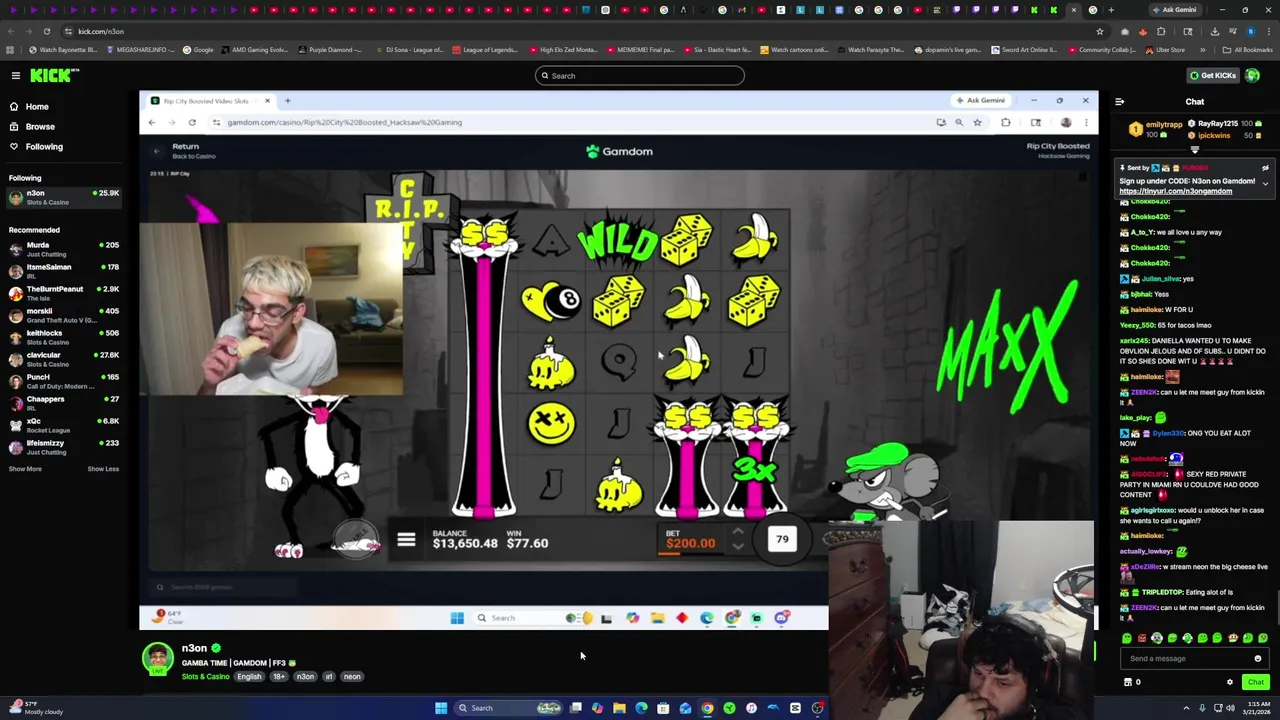Open recommended channel lifeismizzy
The width and height of the screenshot is (1280, 720).
coord(62,447)
